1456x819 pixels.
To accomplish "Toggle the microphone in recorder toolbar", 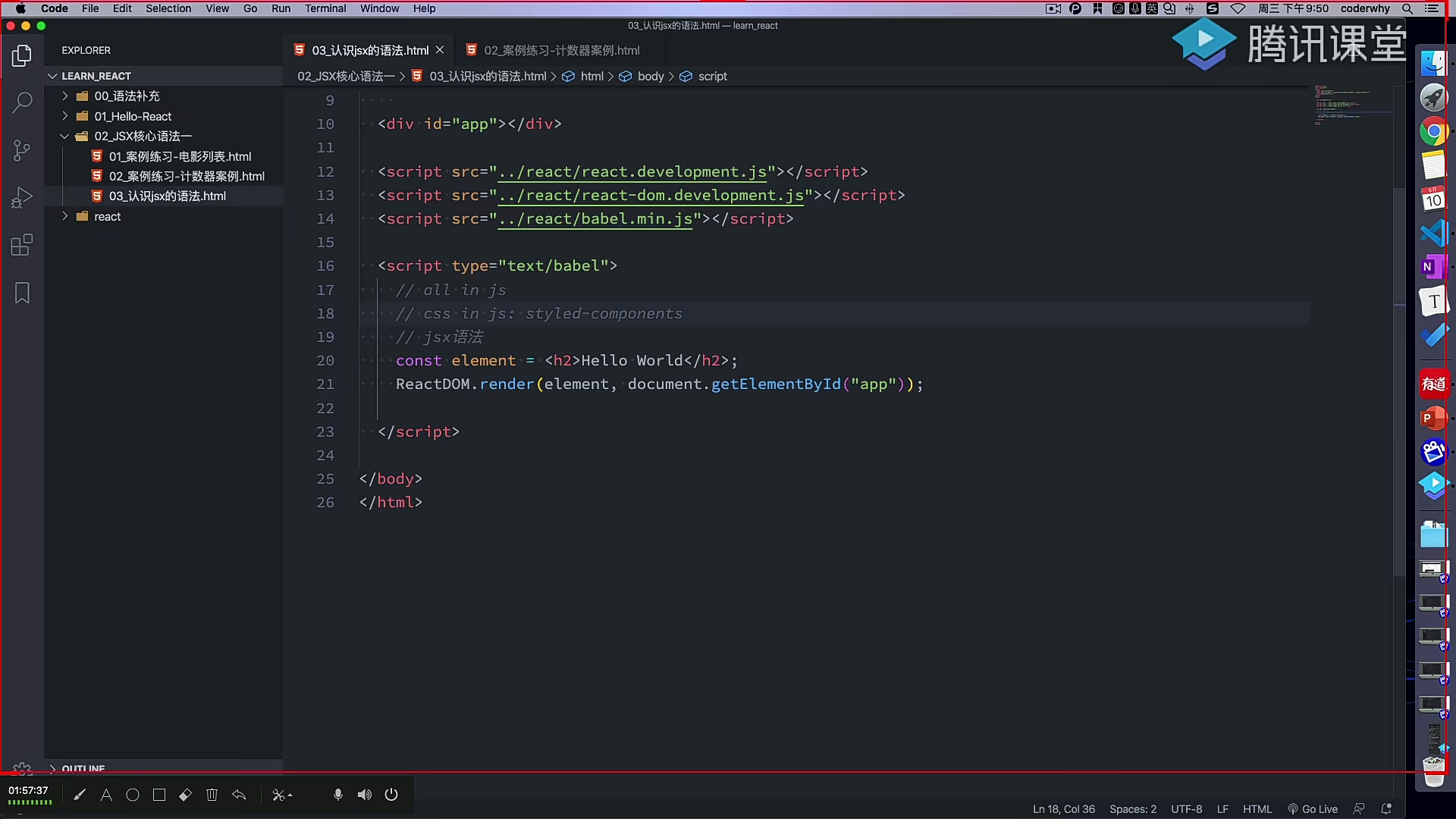I will click(x=338, y=795).
